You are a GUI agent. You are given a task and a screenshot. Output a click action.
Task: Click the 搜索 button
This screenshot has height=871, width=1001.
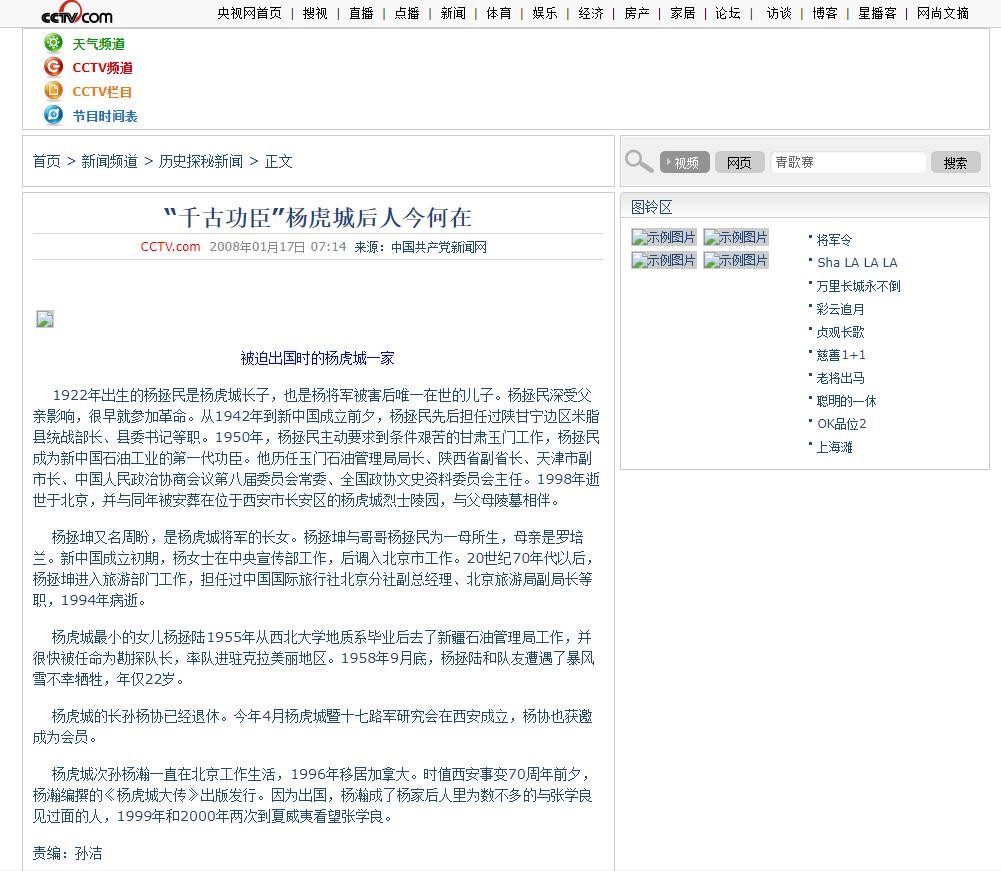(955, 162)
